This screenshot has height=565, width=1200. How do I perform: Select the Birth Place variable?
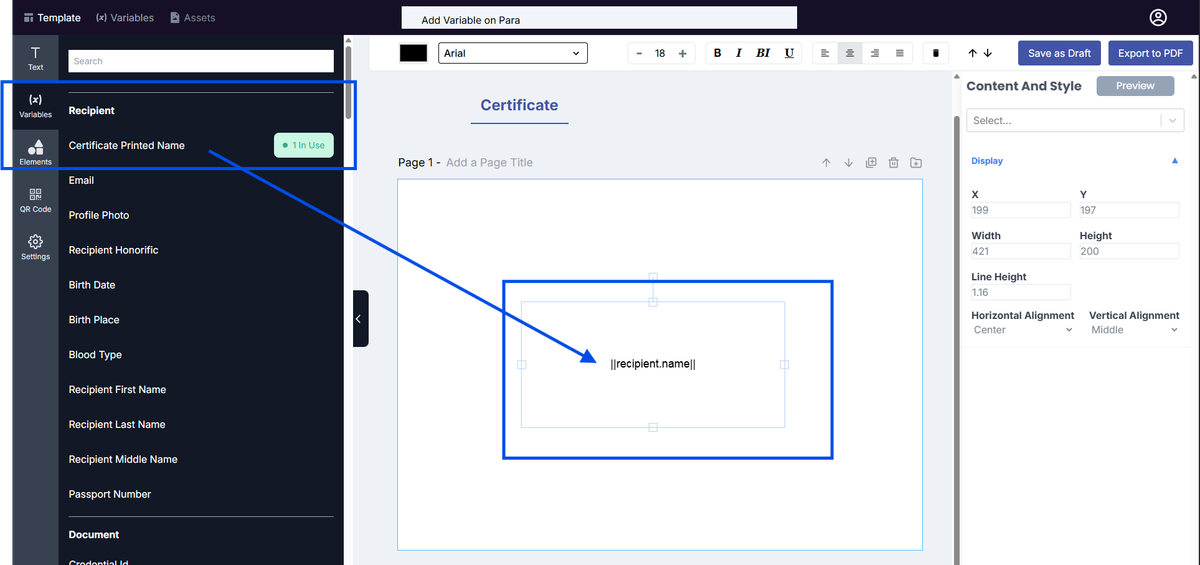[94, 320]
